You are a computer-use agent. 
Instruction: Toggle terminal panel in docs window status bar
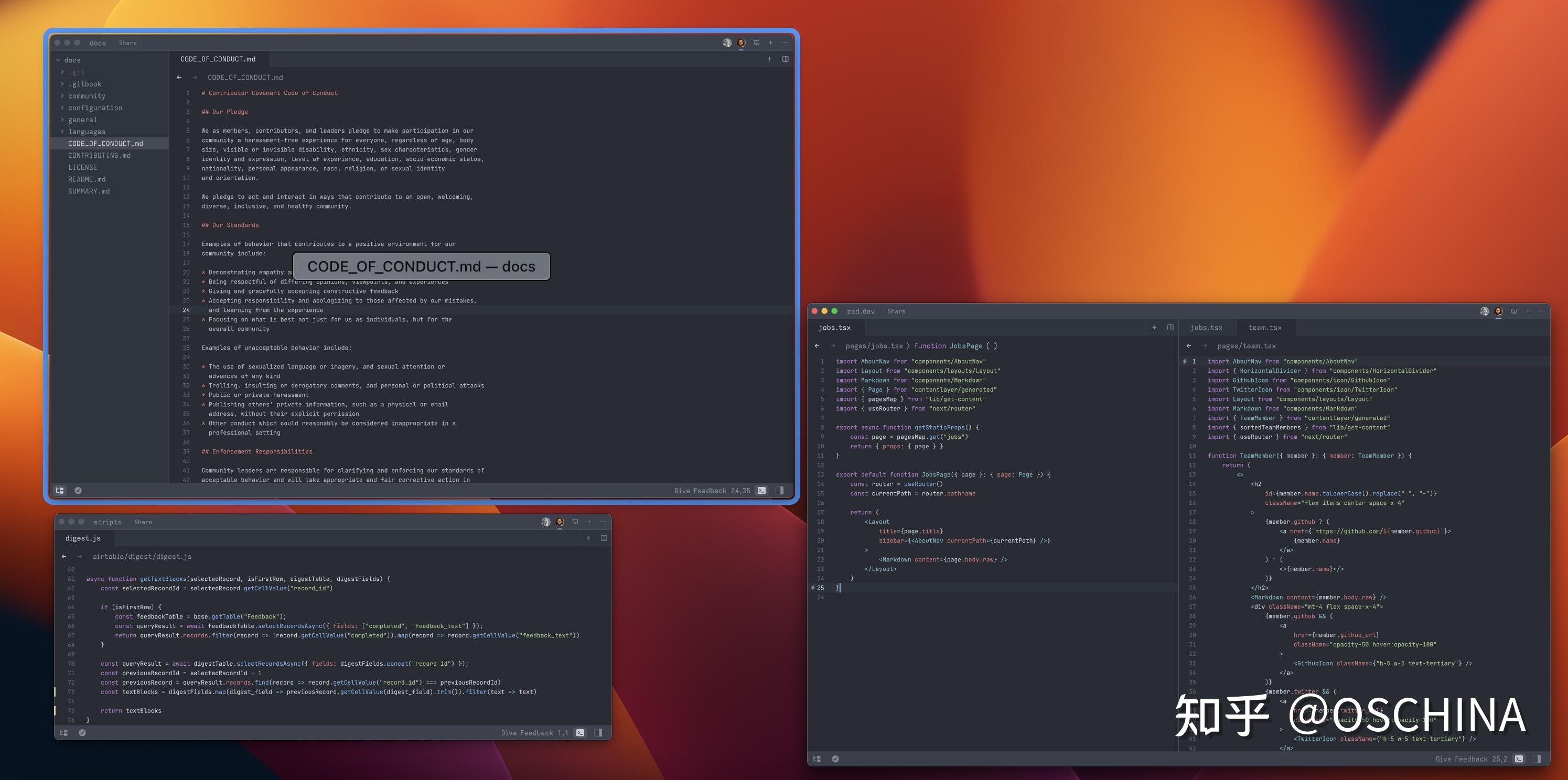pyautogui.click(x=761, y=491)
